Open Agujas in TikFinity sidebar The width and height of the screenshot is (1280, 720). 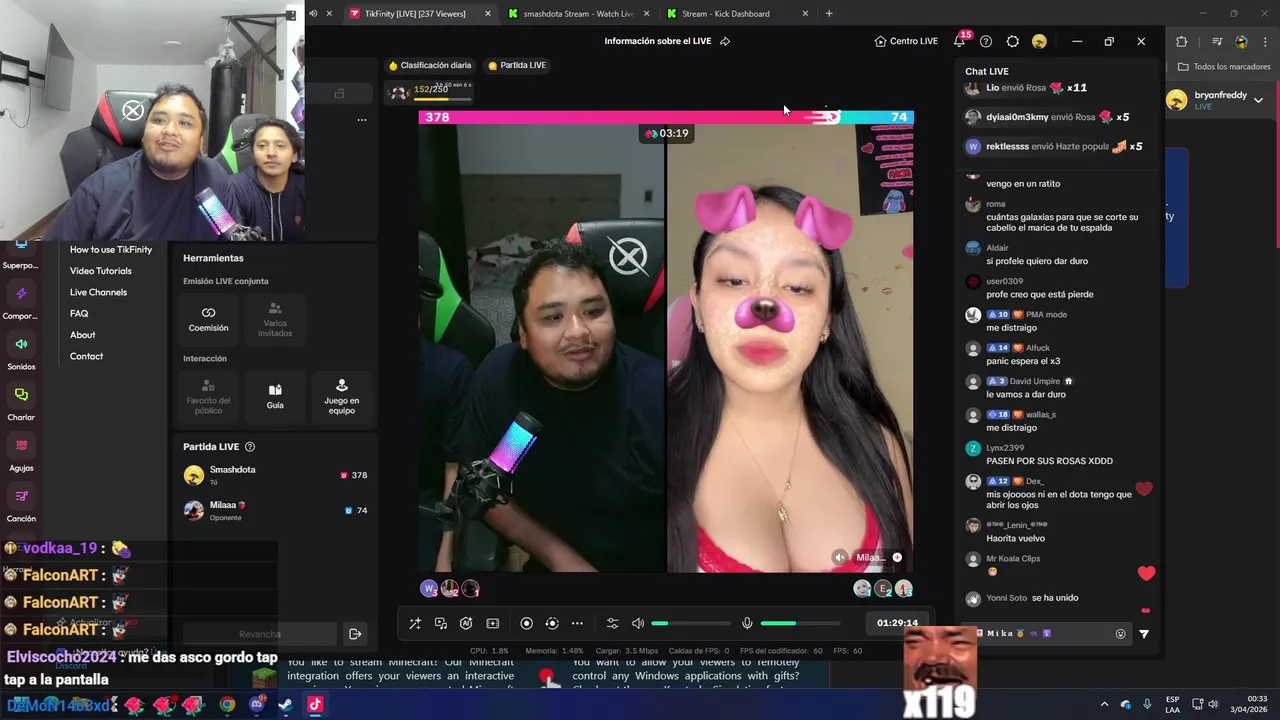pyautogui.click(x=21, y=453)
